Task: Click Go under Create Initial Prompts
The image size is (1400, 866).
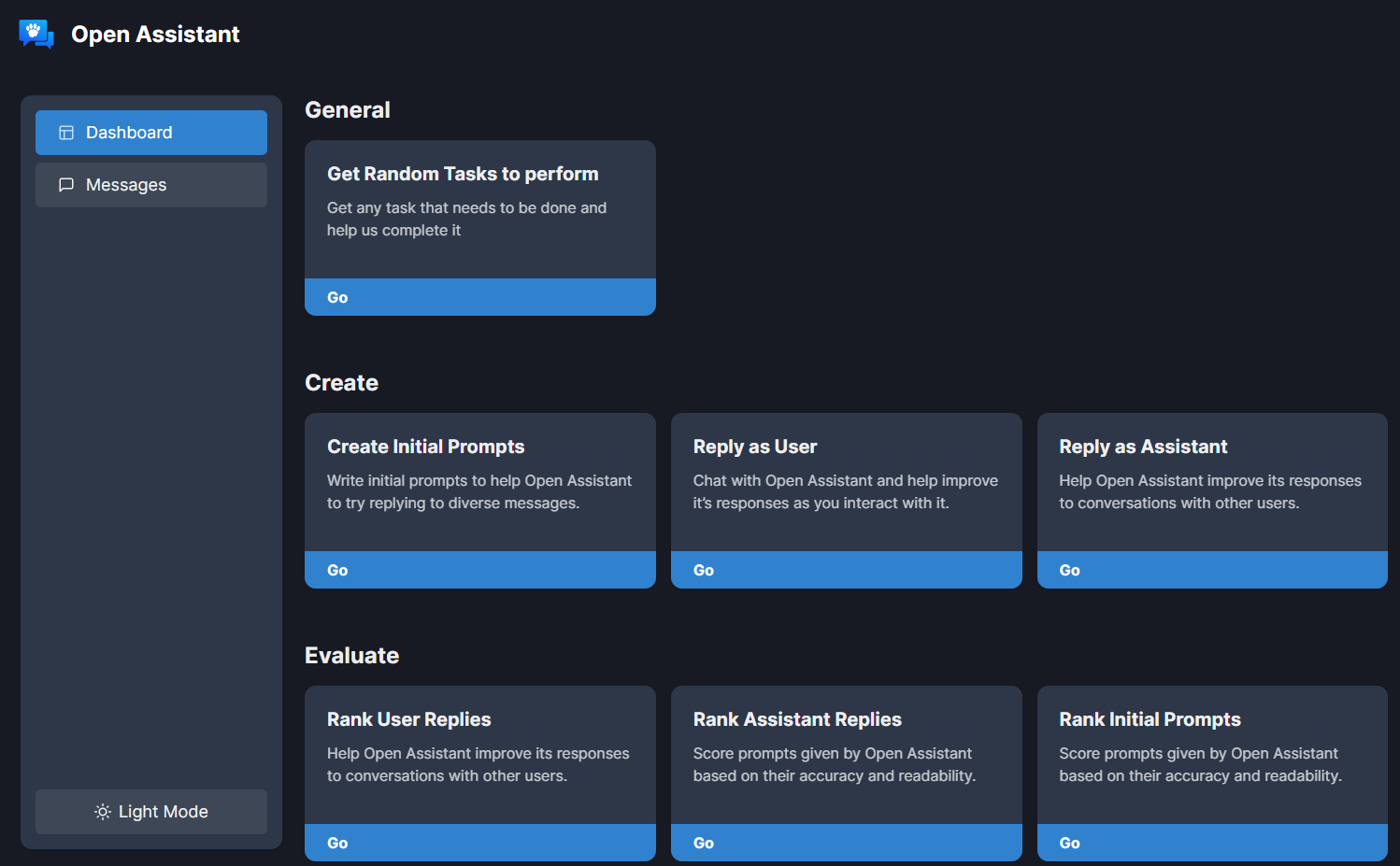Action: click(x=480, y=570)
